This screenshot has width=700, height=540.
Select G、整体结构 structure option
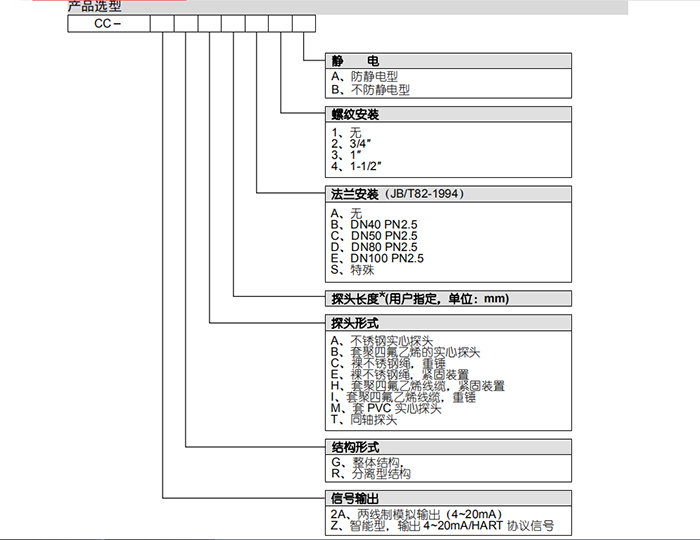click(x=370, y=462)
